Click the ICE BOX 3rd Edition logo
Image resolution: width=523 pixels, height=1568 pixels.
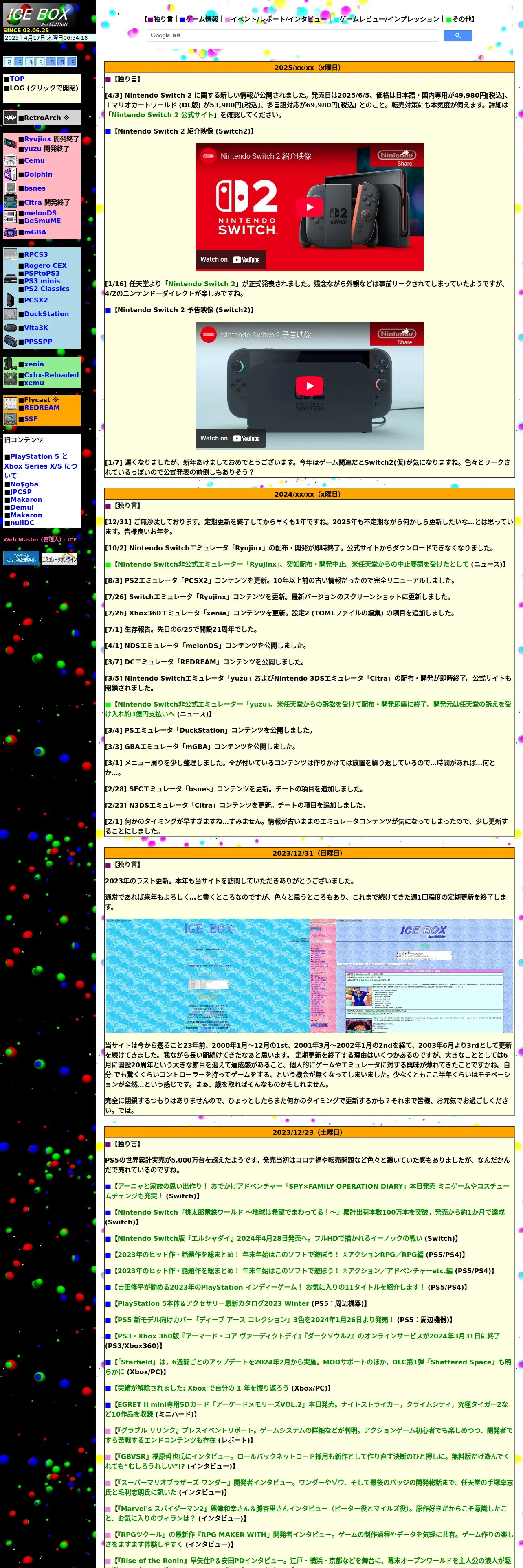(39, 16)
